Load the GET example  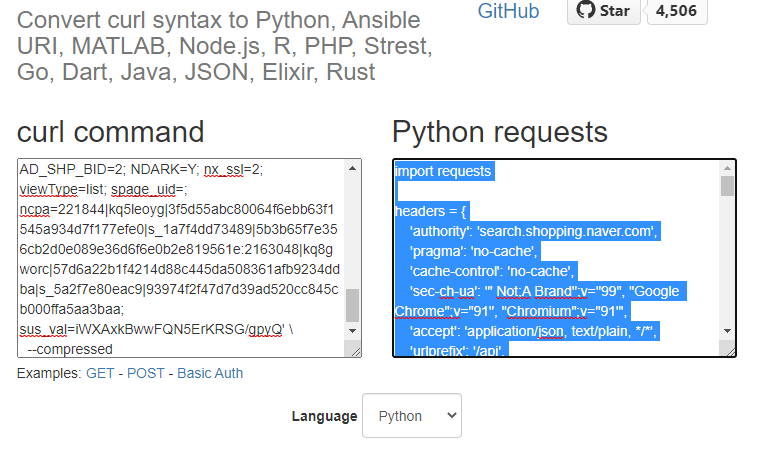[100, 373]
